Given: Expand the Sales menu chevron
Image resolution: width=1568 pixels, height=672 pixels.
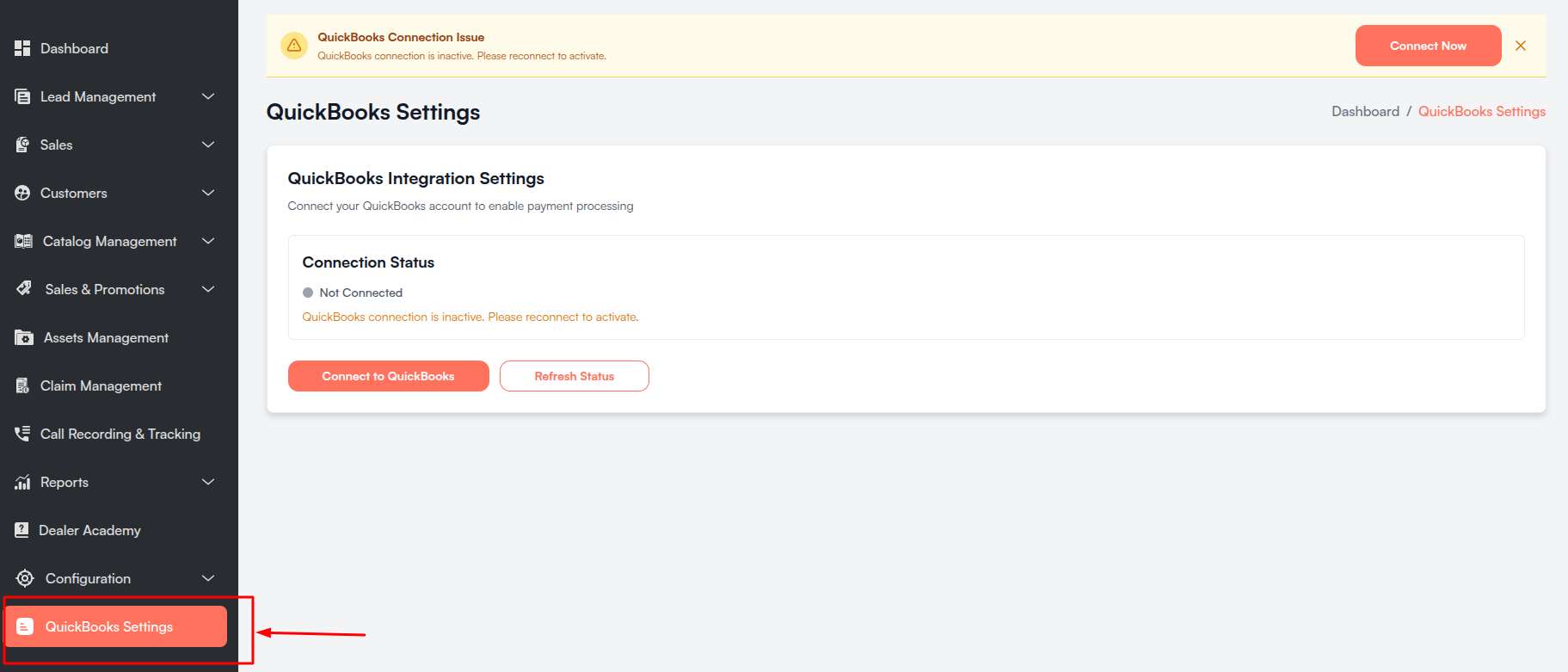Looking at the screenshot, I should pyautogui.click(x=208, y=145).
